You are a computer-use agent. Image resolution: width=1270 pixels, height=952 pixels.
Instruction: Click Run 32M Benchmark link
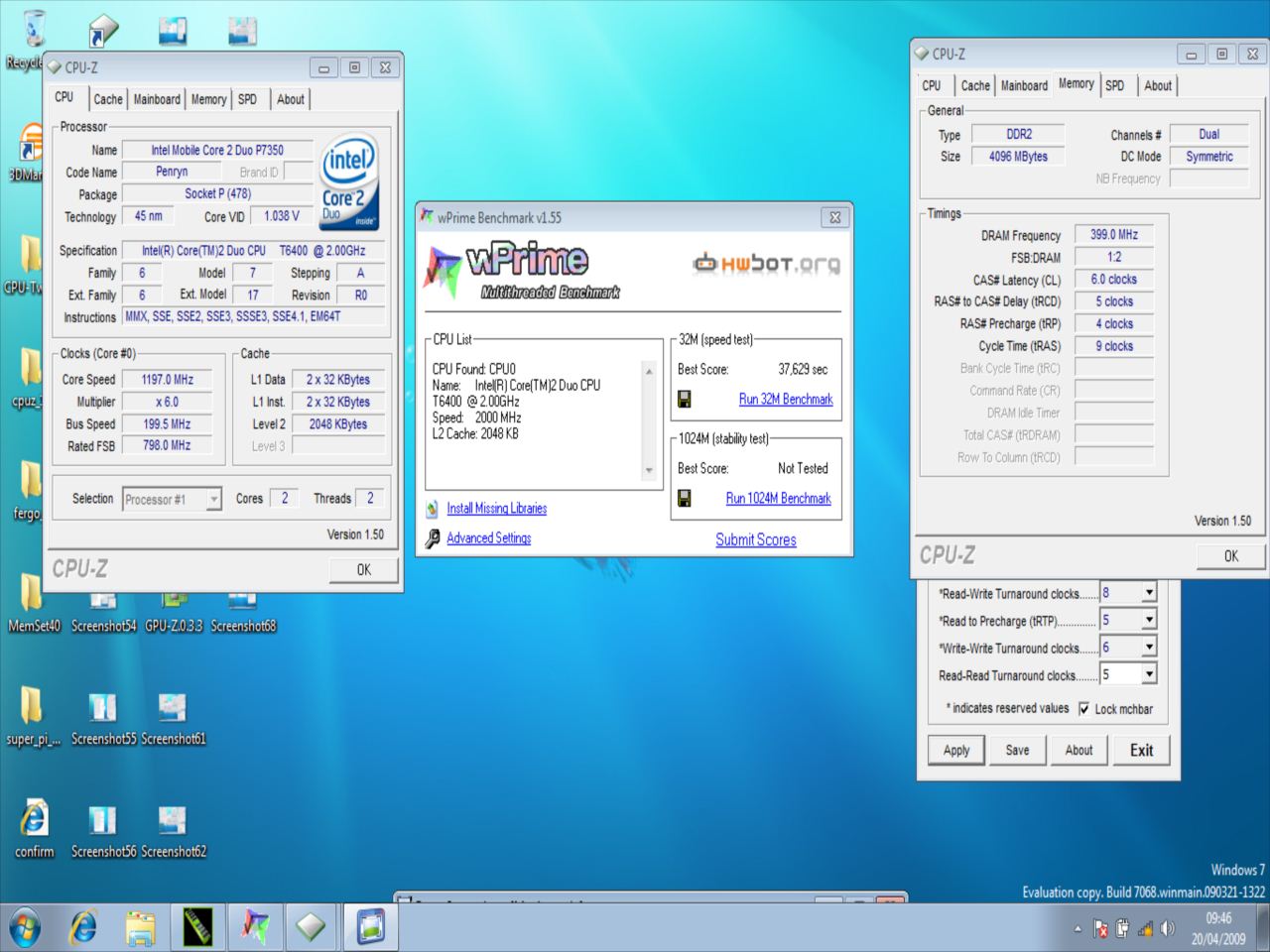click(786, 399)
